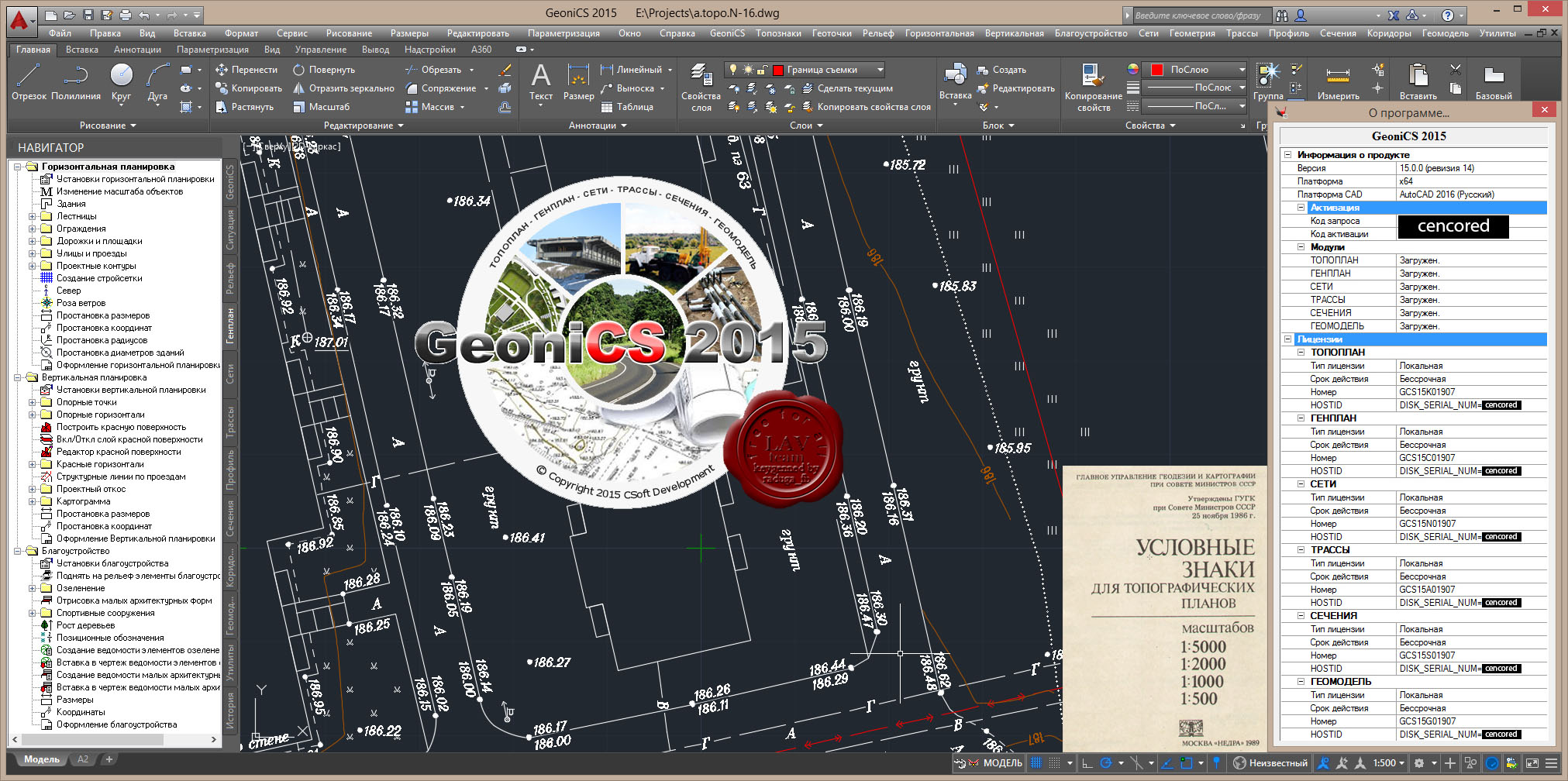Viewport: 1568px width, 781px height.
Task: Switch to the Аннотации ribbon tab
Action: [x=137, y=50]
